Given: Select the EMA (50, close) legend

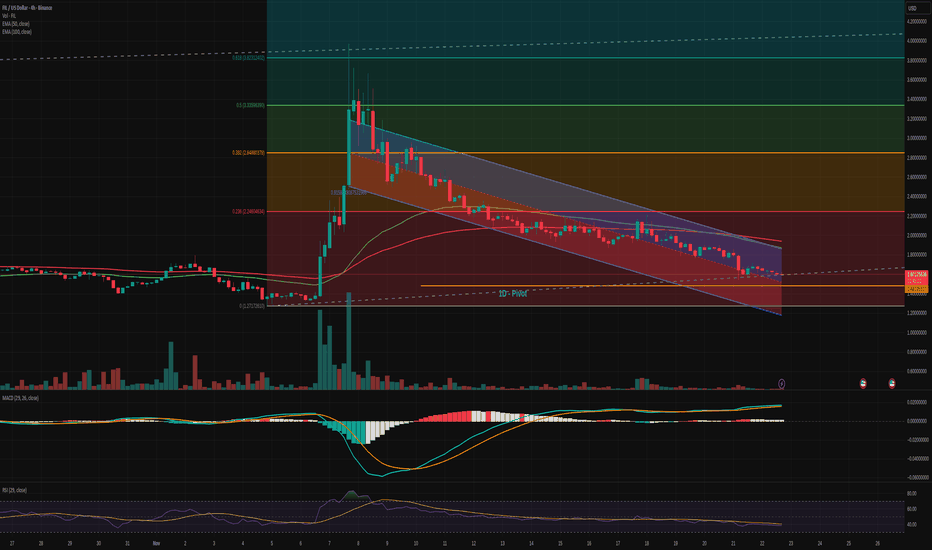Looking at the screenshot, I should pos(16,22).
